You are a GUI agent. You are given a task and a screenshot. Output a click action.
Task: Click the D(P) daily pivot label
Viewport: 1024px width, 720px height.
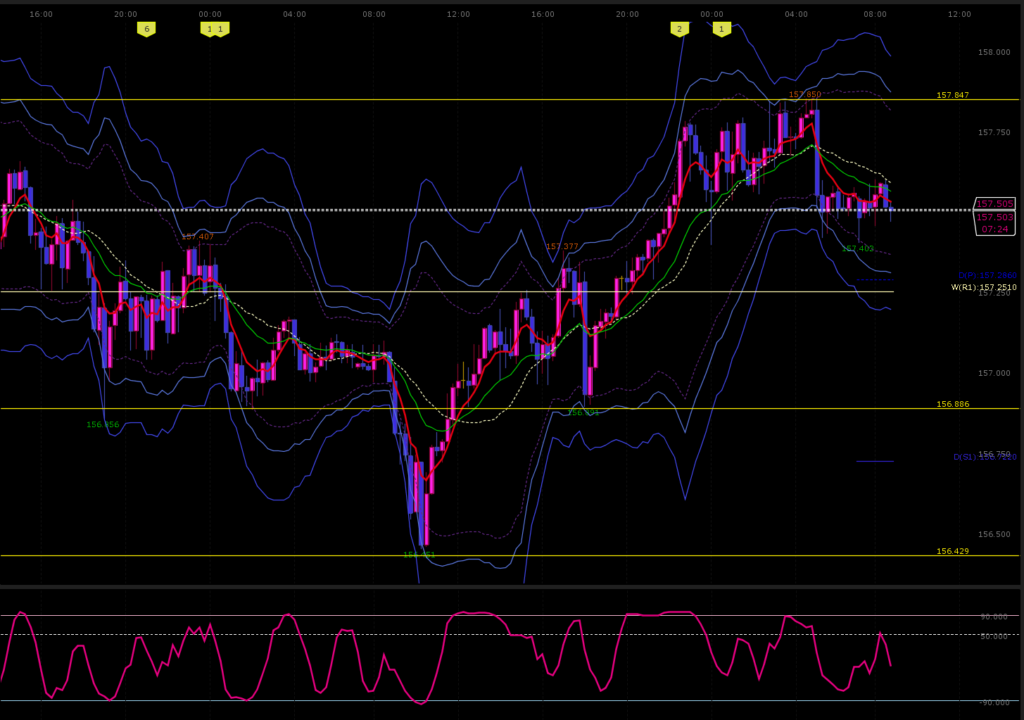point(986,275)
